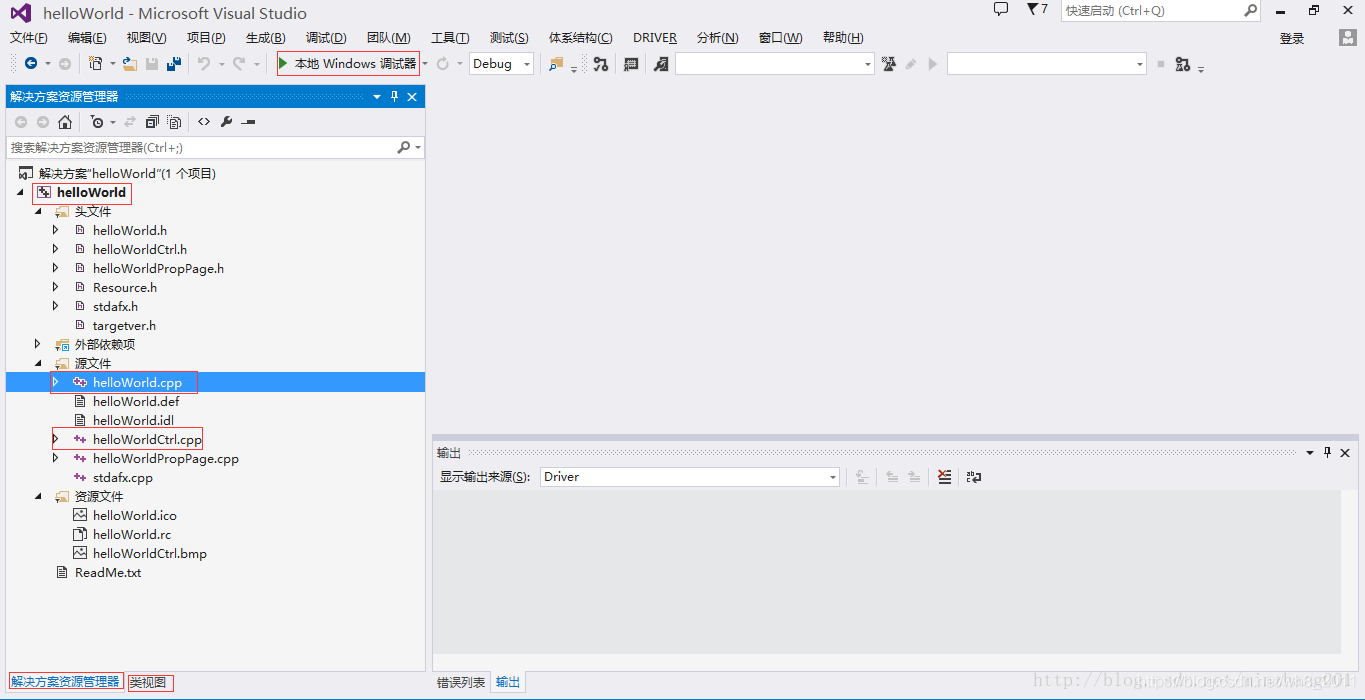The width and height of the screenshot is (1365, 700).
Task: Click the navigate backward arrow in main toolbar
Action: click(31, 63)
